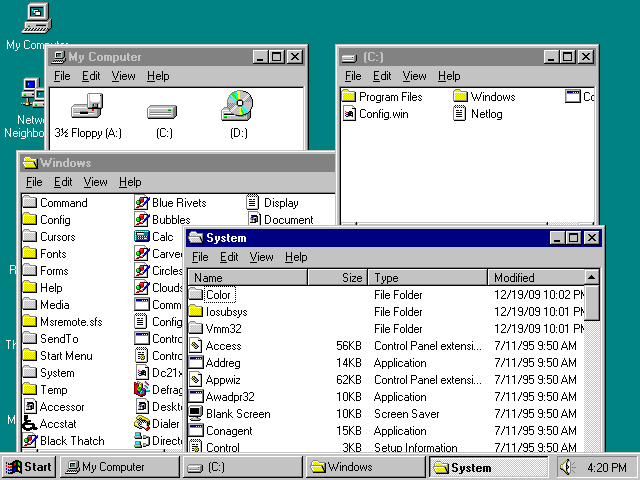Click the System window vertical scrollbar thumb
Screen dimensions: 640x480
[591, 303]
